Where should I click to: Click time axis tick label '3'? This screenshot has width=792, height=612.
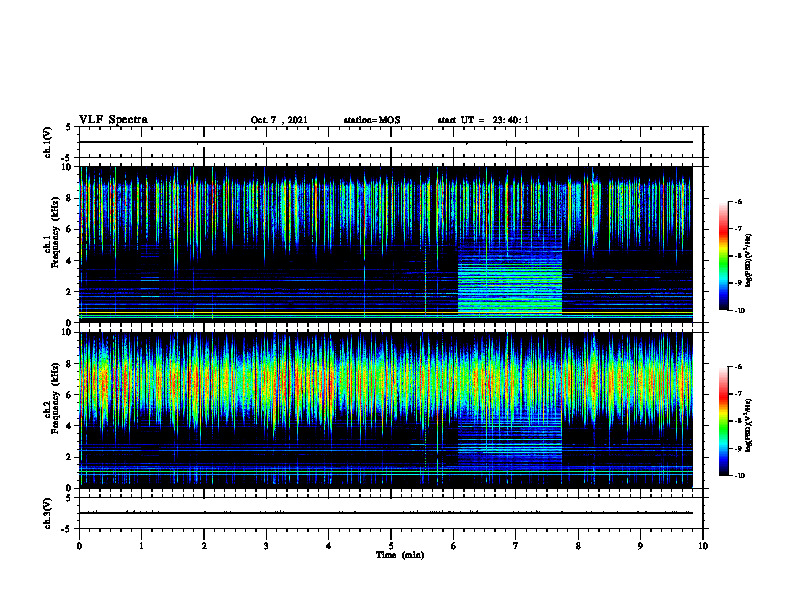(x=266, y=546)
